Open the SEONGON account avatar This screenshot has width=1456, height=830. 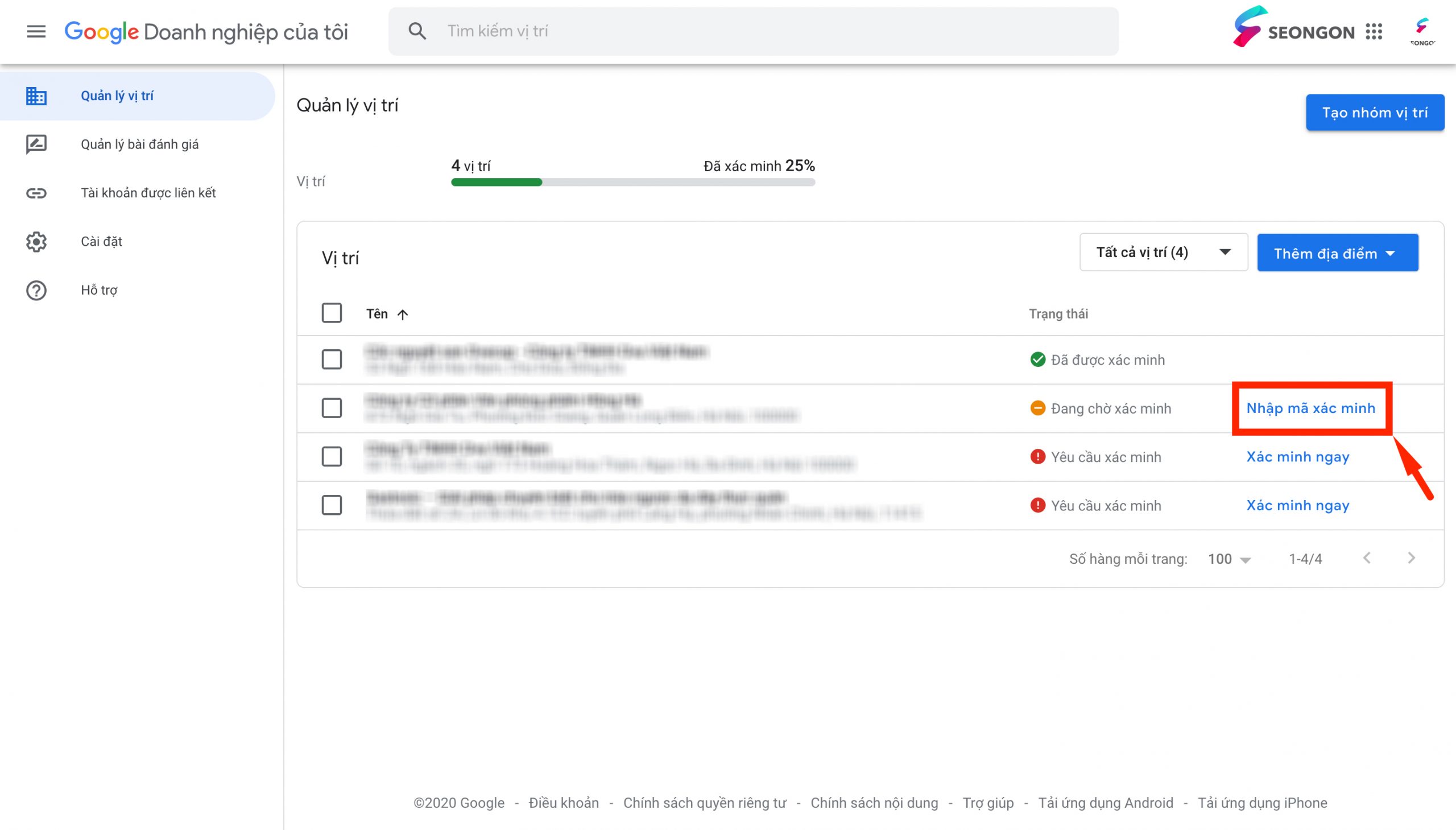pyautogui.click(x=1422, y=31)
